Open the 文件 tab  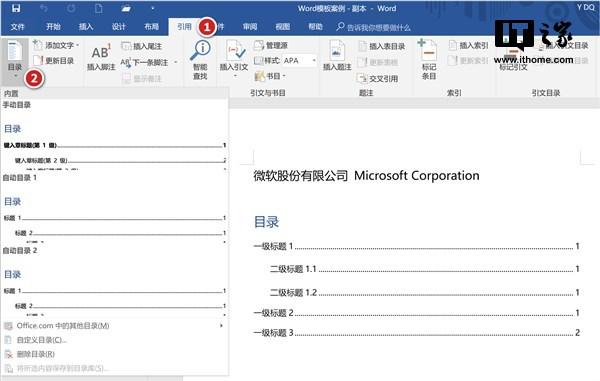point(17,27)
